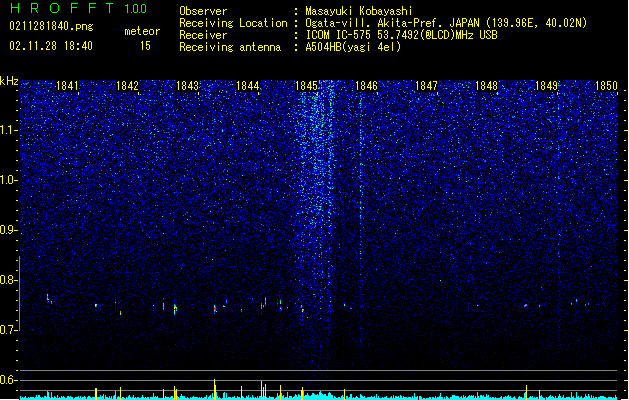Select the version number 1.00
Image resolution: width=629 pixels, height=400 pixels.
click(x=136, y=9)
